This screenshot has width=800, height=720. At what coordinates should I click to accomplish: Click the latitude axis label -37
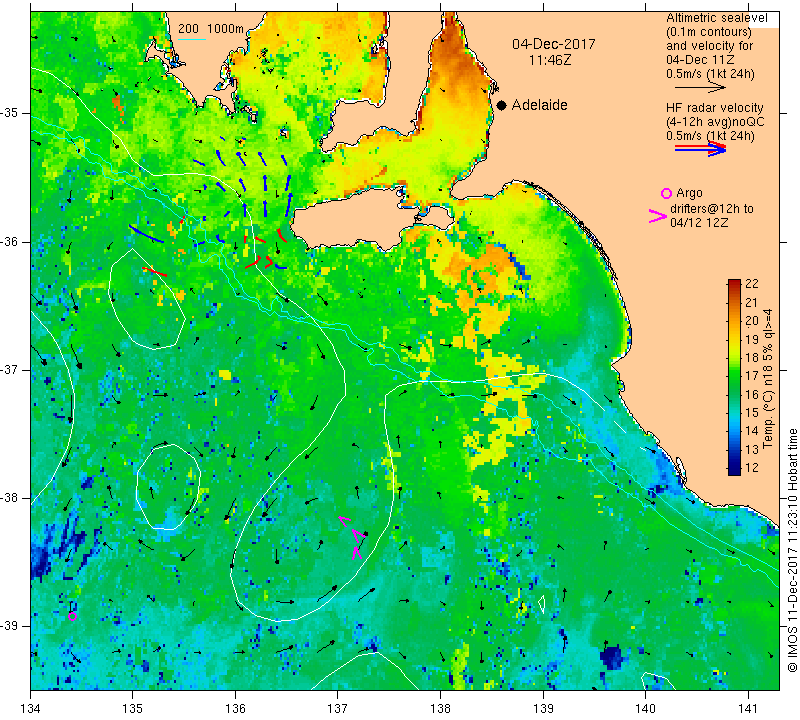click(x=10, y=369)
